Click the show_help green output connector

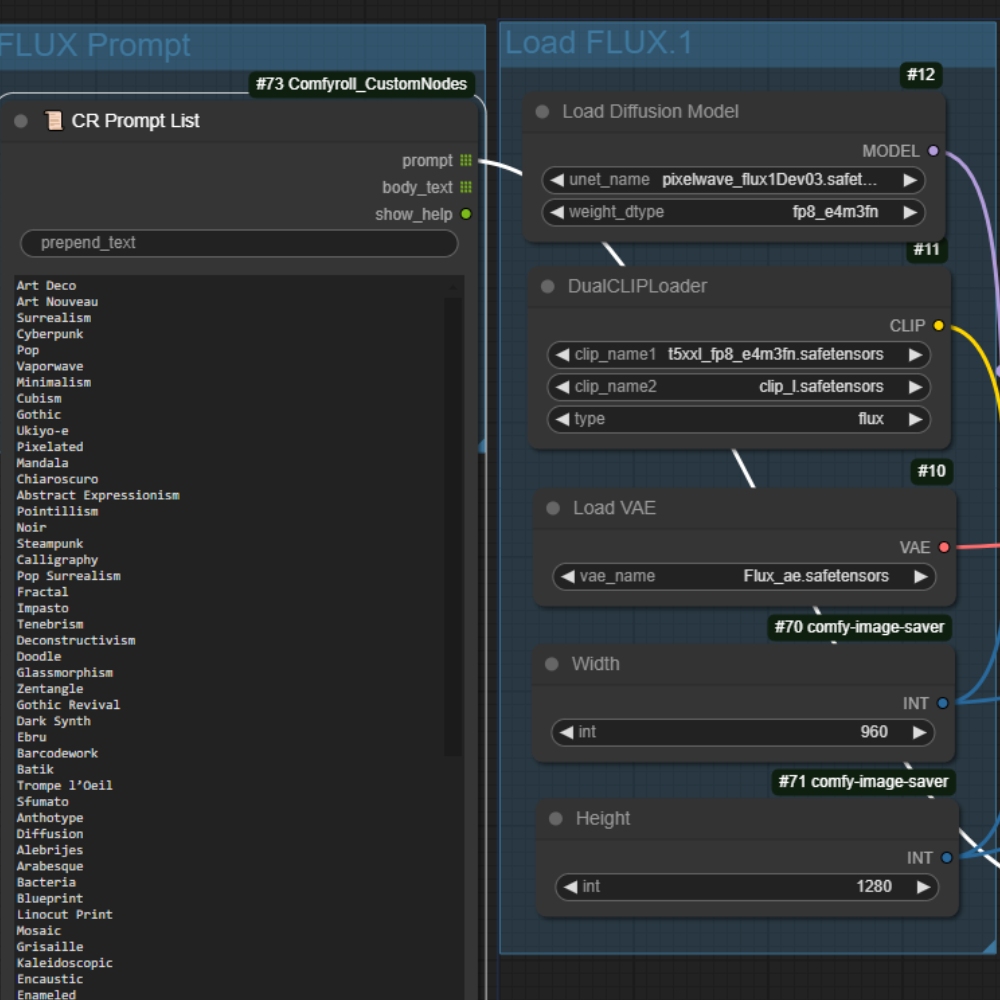coord(466,214)
